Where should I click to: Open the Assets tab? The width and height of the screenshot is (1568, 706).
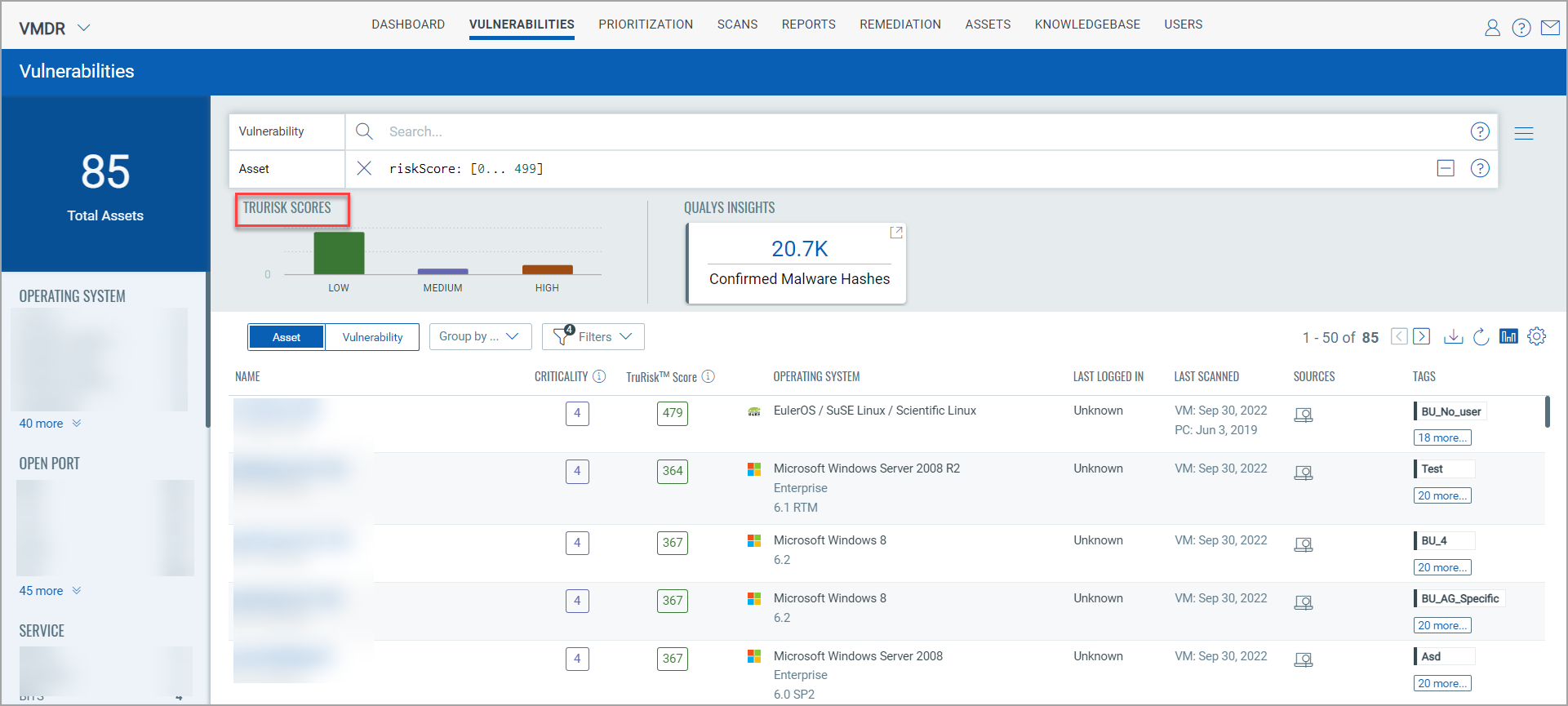988,24
